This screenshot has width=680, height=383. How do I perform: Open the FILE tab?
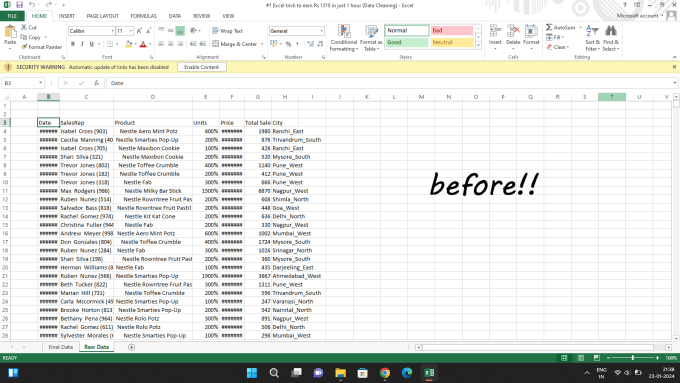pyautogui.click(x=12, y=16)
